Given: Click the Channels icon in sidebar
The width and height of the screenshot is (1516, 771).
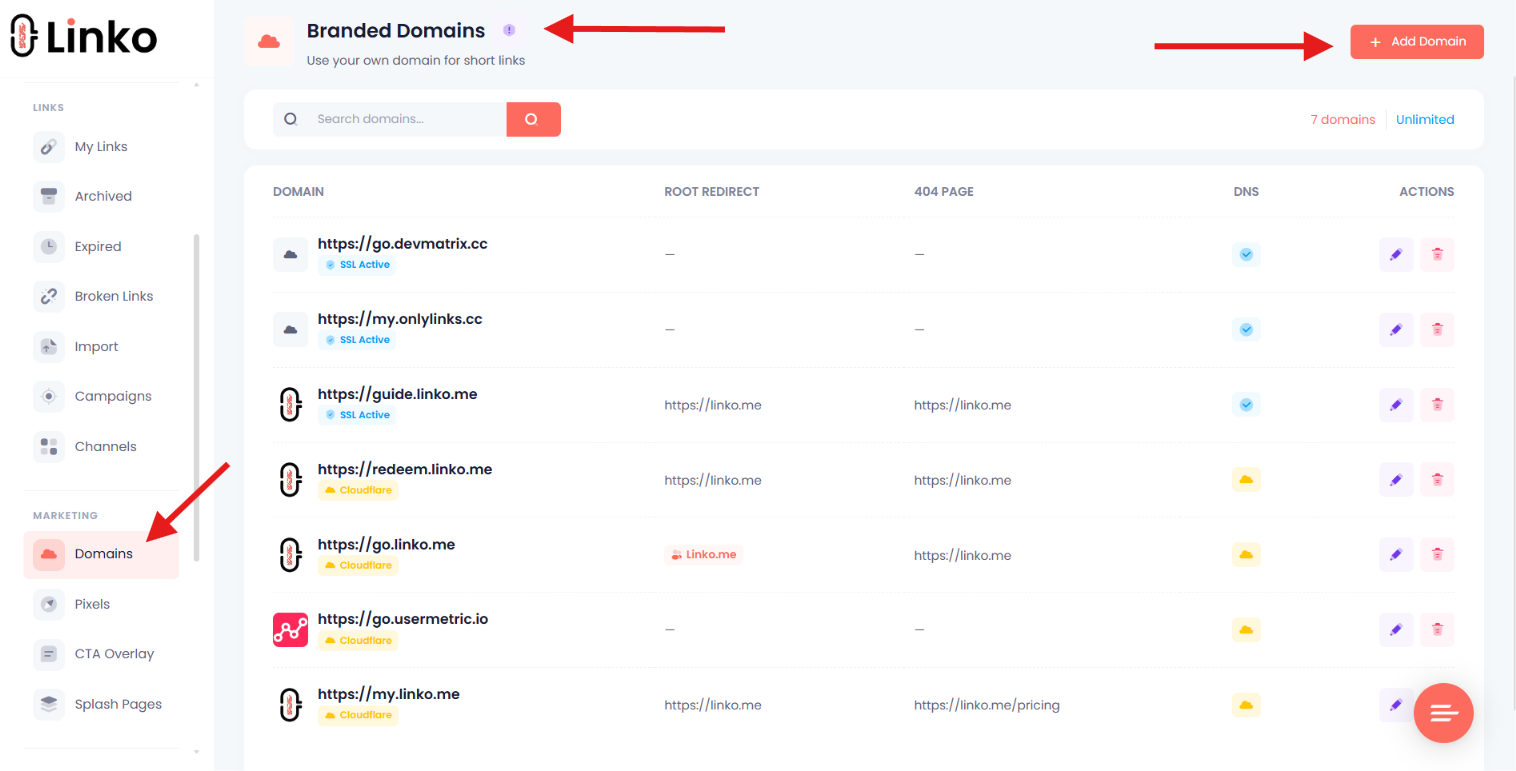Looking at the screenshot, I should pyautogui.click(x=49, y=446).
